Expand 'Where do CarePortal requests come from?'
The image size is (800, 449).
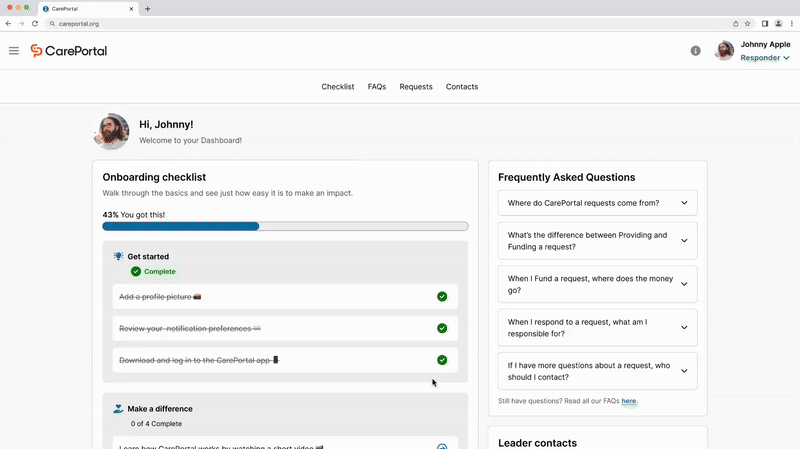597,203
